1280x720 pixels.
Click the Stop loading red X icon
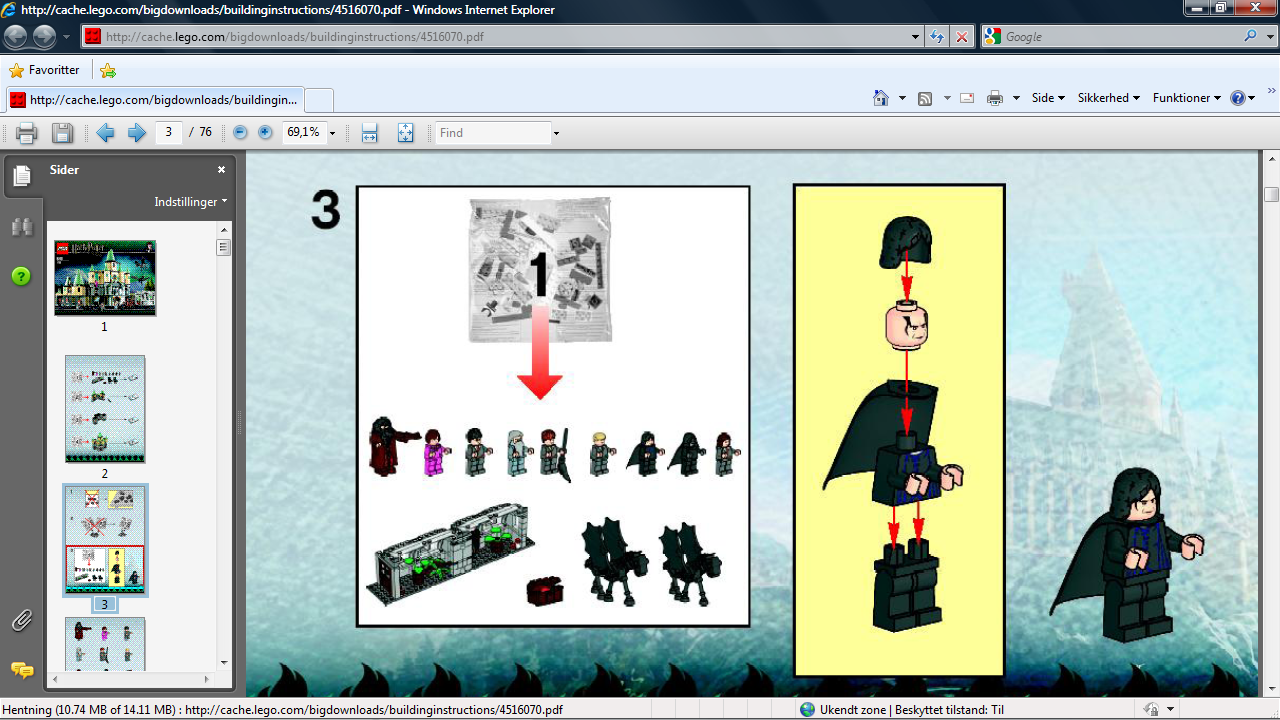point(961,37)
